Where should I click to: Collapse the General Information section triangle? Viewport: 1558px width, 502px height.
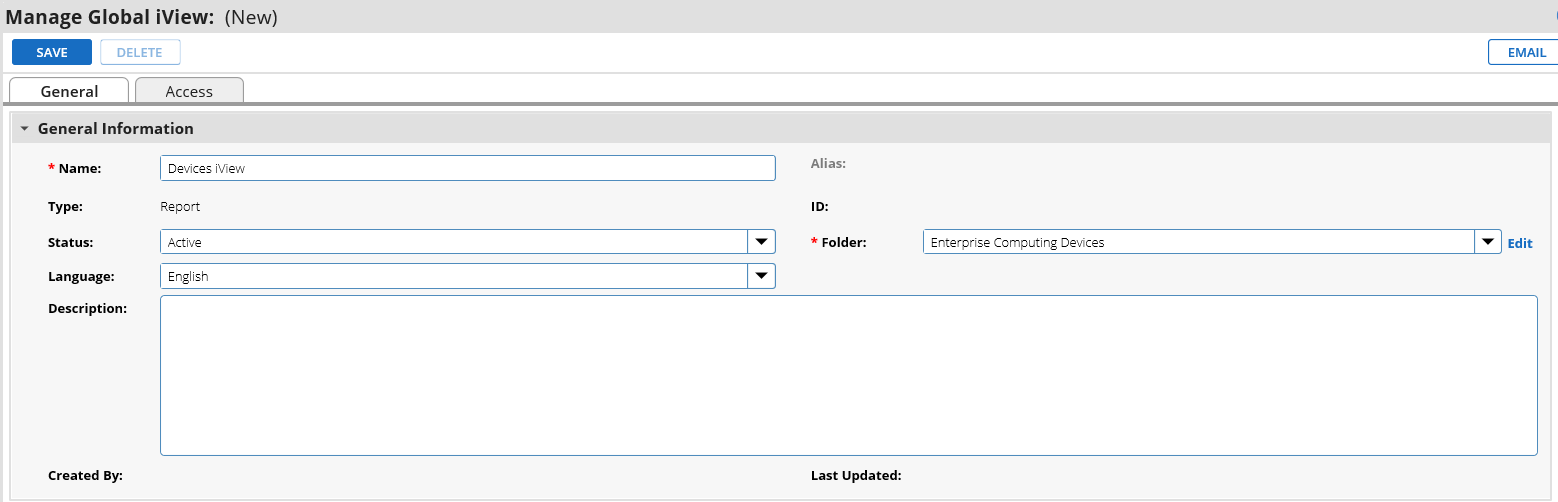24,129
